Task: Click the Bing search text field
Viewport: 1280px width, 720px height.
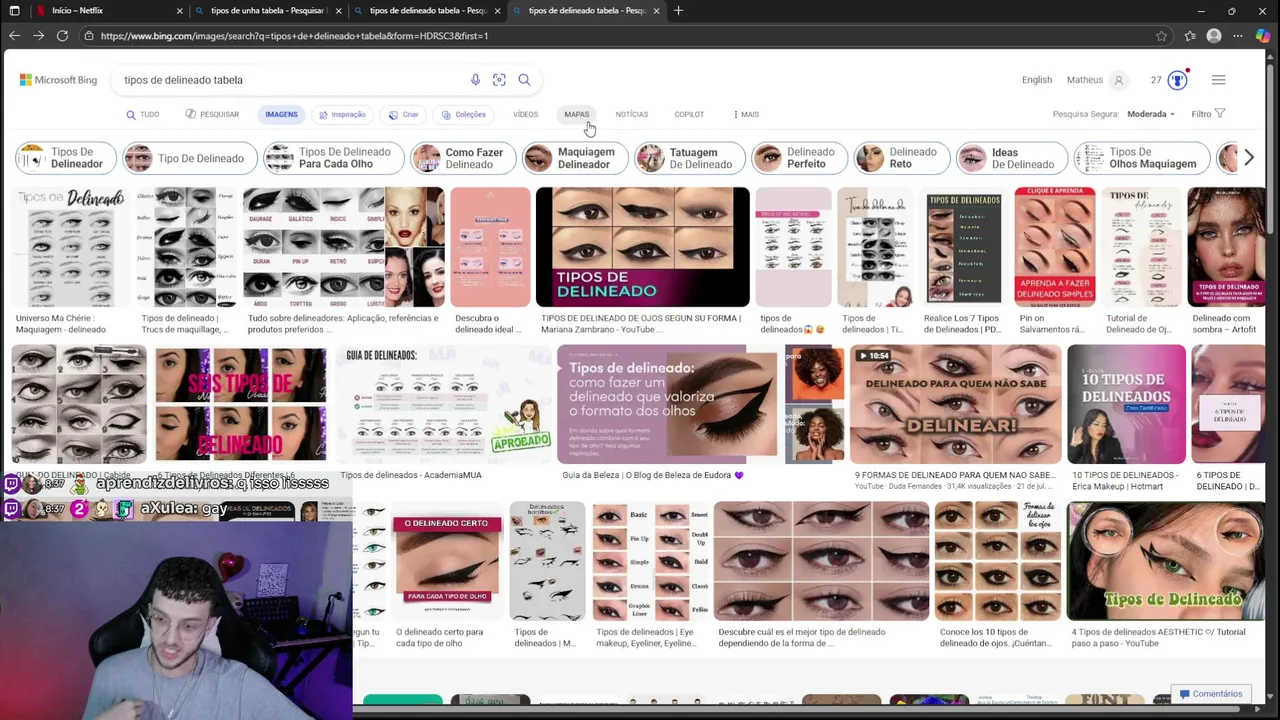Action: click(x=290, y=80)
